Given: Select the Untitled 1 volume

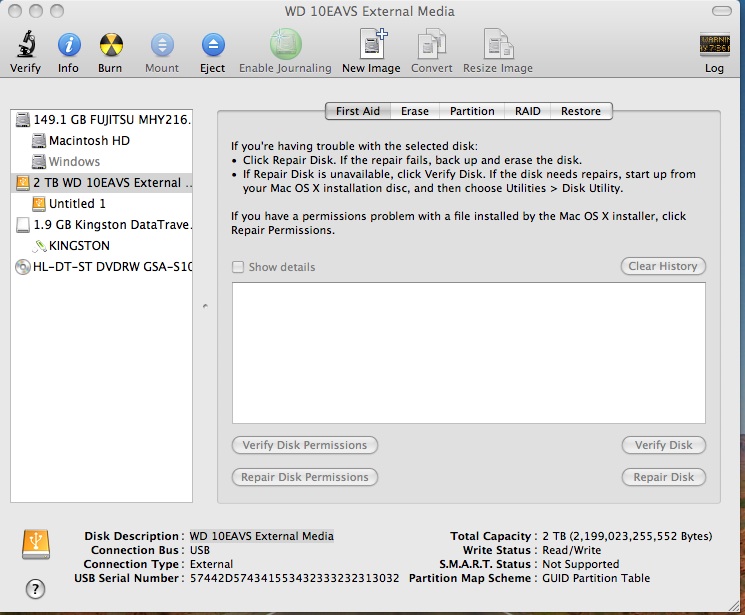Looking at the screenshot, I should pyautogui.click(x=102, y=203).
